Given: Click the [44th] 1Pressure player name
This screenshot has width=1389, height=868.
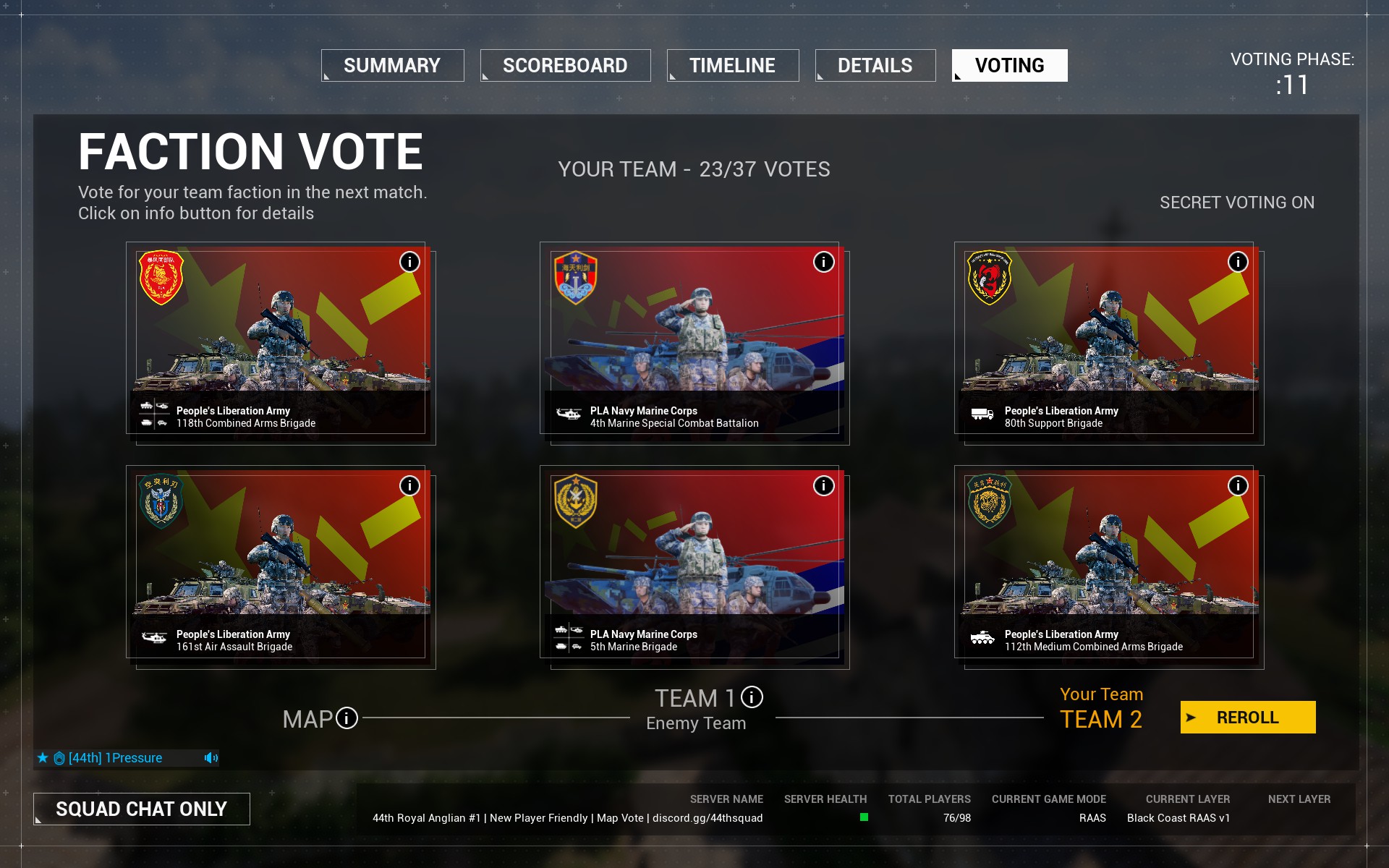Looking at the screenshot, I should pos(115,758).
